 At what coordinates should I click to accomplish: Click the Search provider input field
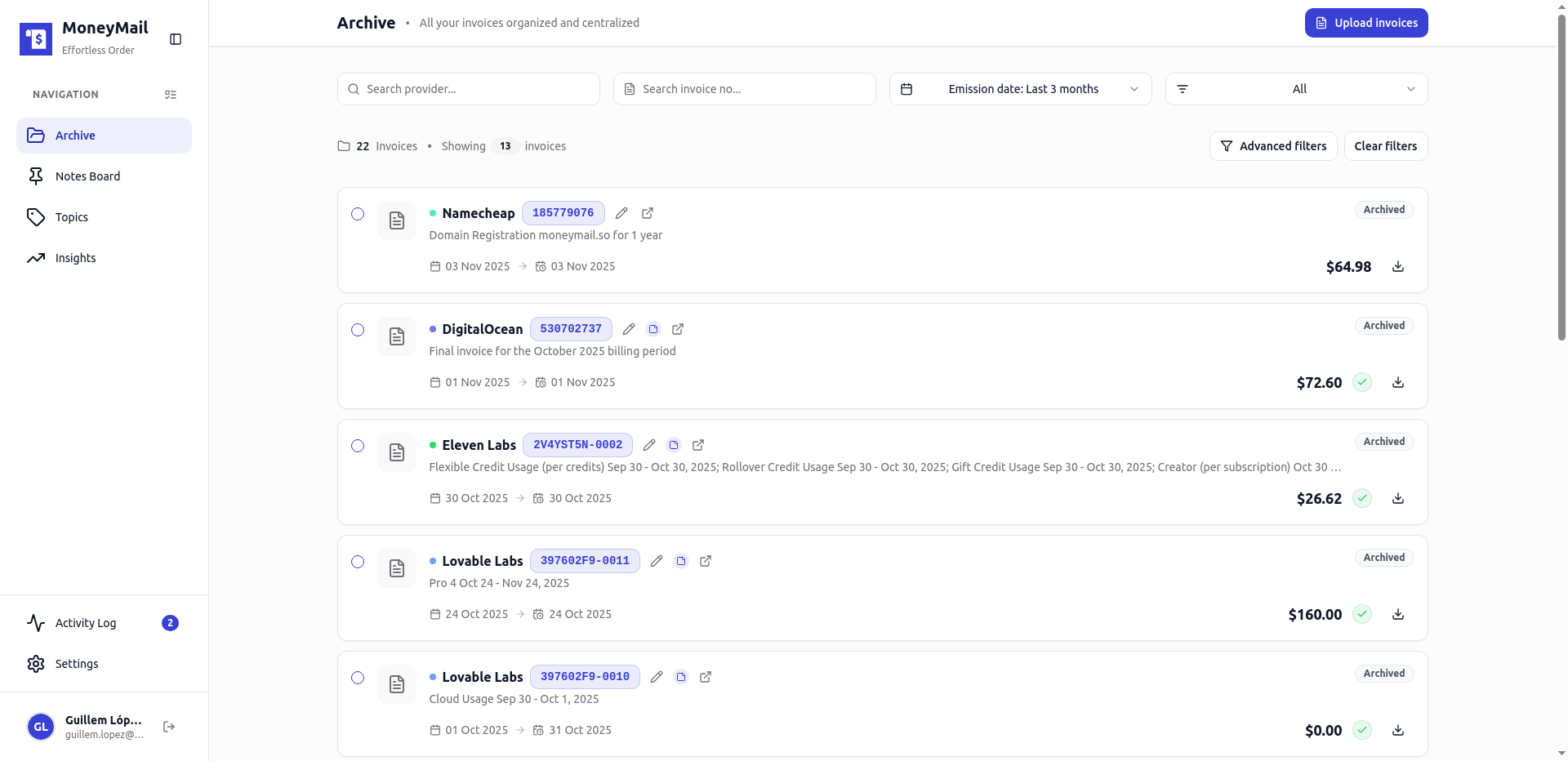(468, 89)
